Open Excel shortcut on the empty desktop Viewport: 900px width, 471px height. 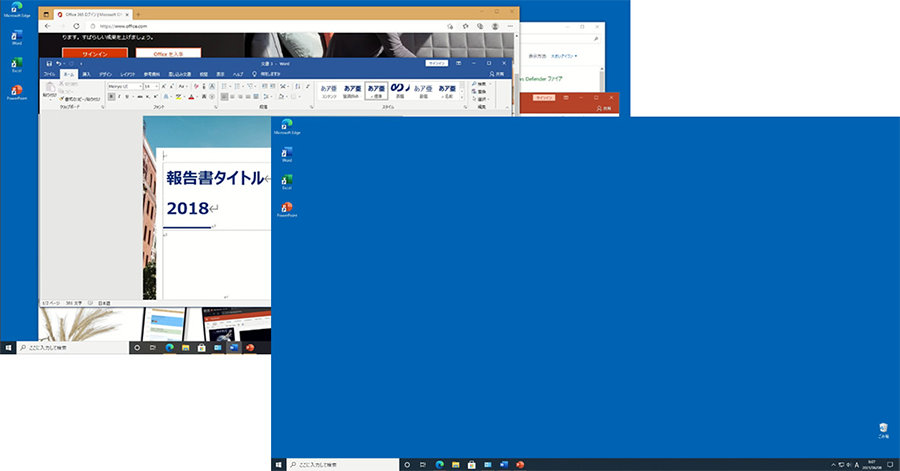(x=286, y=182)
